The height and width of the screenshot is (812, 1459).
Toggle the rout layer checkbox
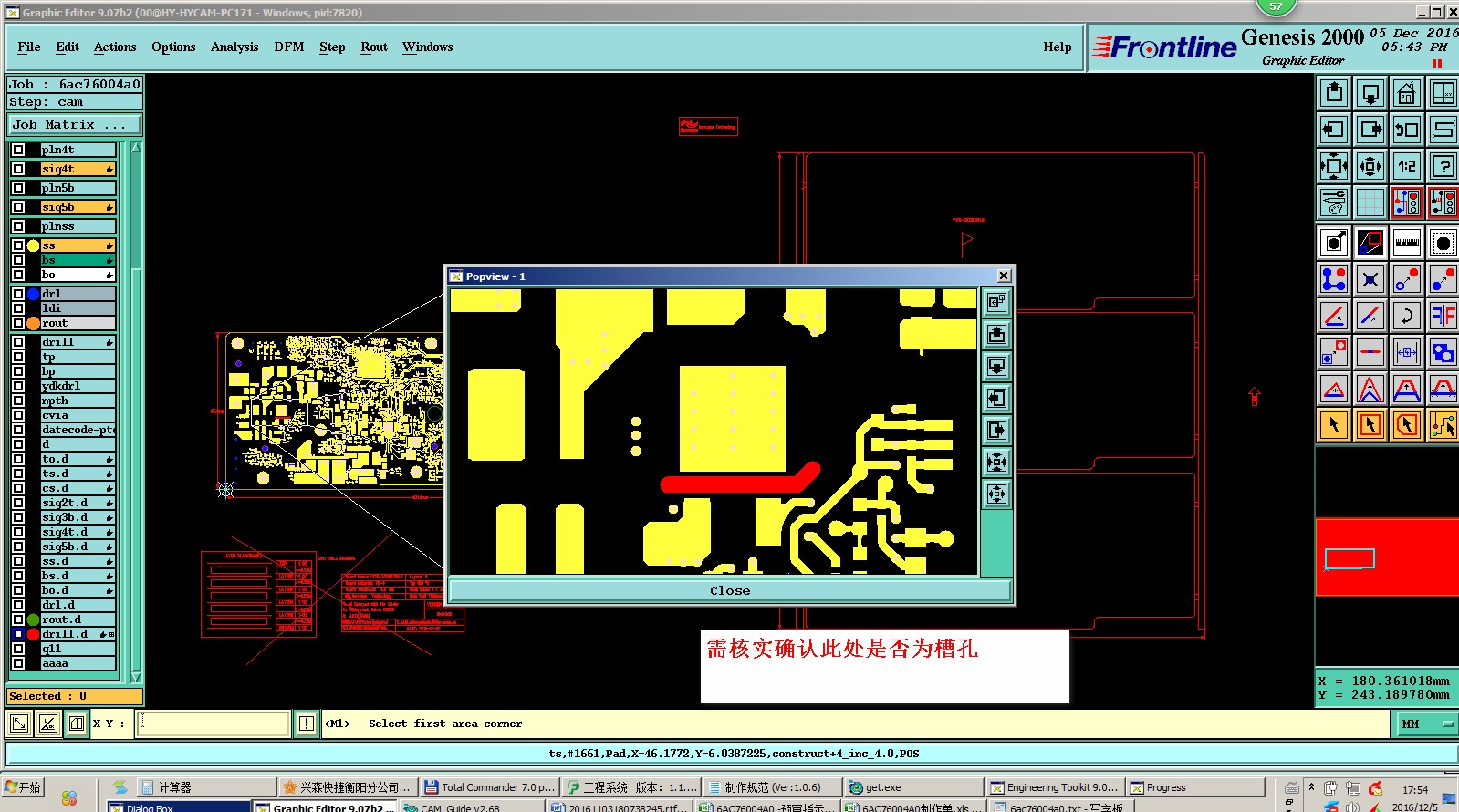[x=18, y=323]
